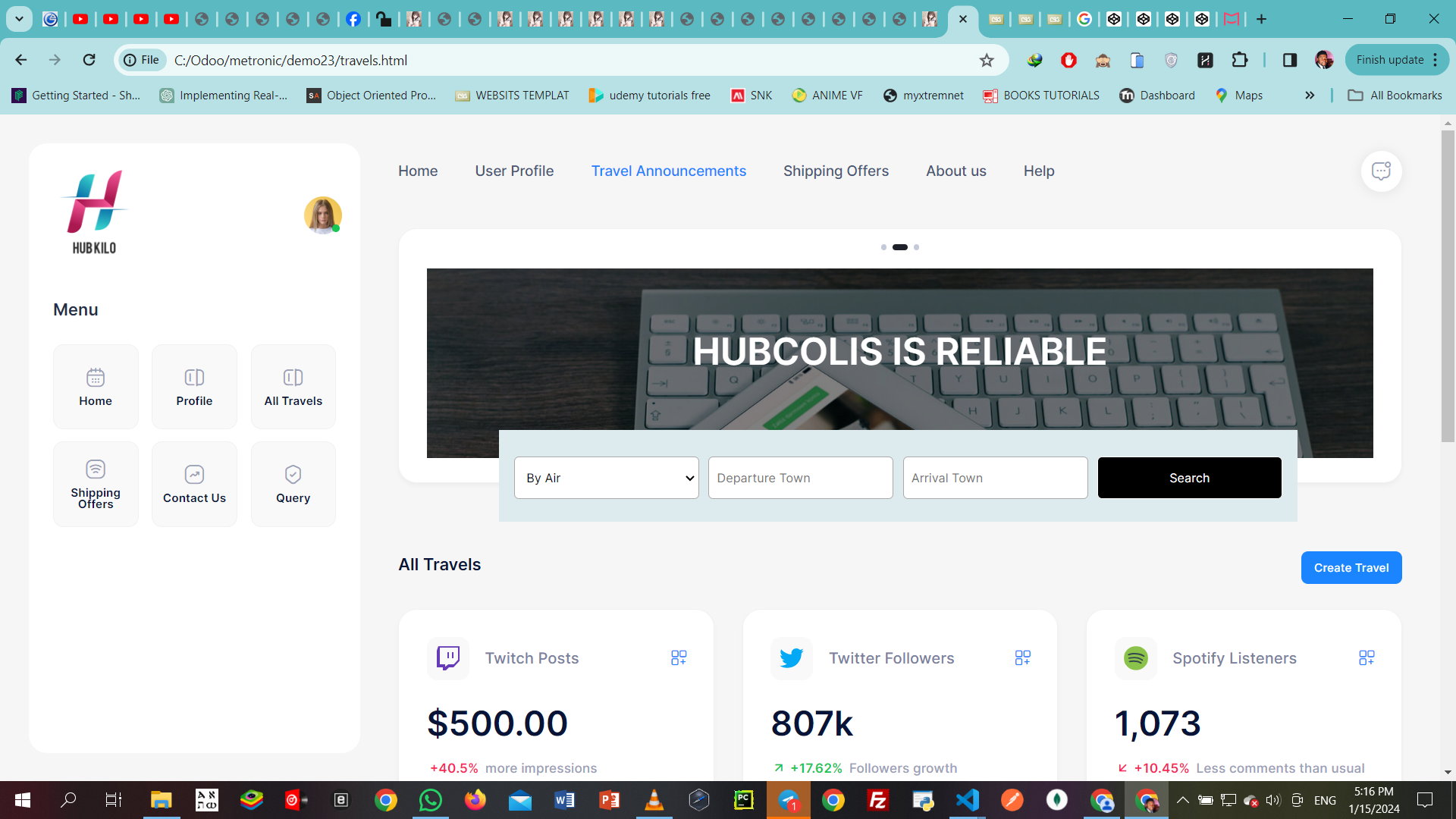Select the 807k followers value
The width and height of the screenshot is (1456, 819).
coord(812,723)
